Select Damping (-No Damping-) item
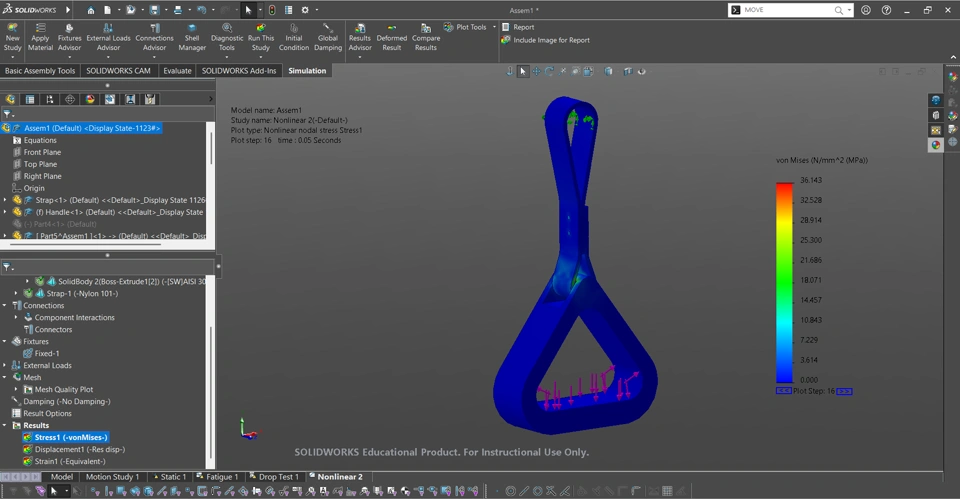 point(67,401)
